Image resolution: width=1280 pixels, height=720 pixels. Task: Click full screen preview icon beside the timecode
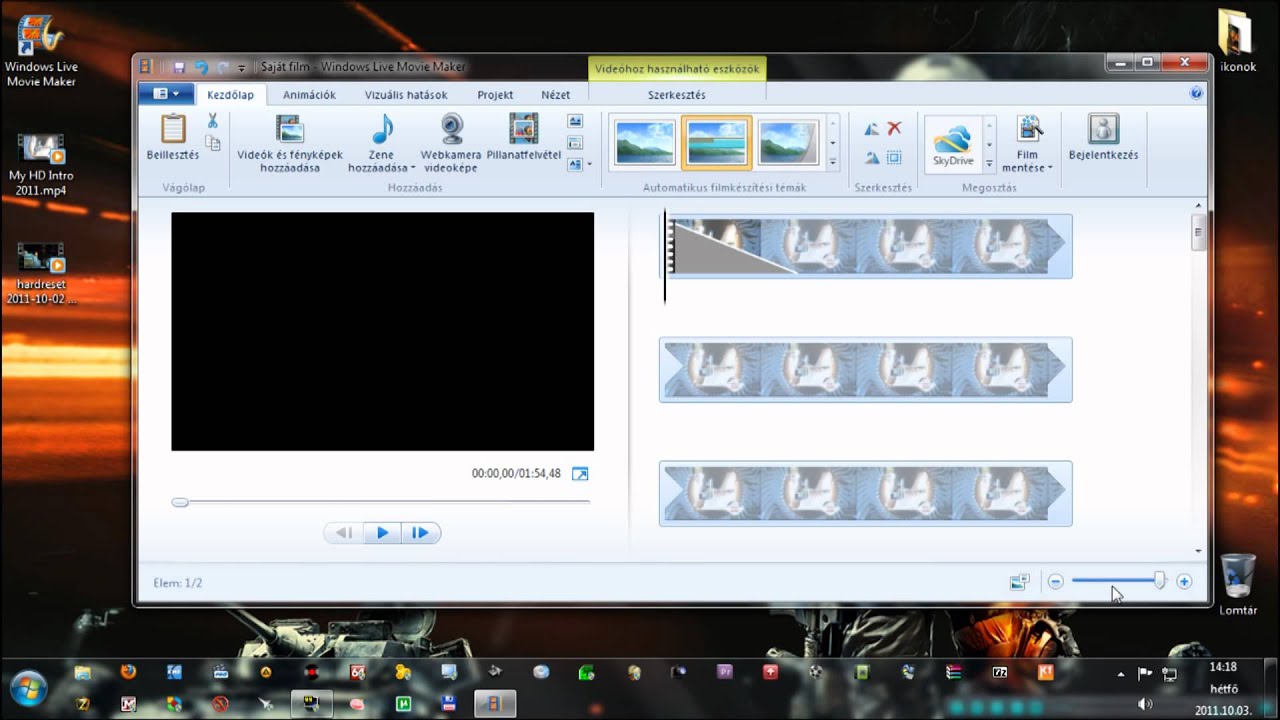pos(580,474)
